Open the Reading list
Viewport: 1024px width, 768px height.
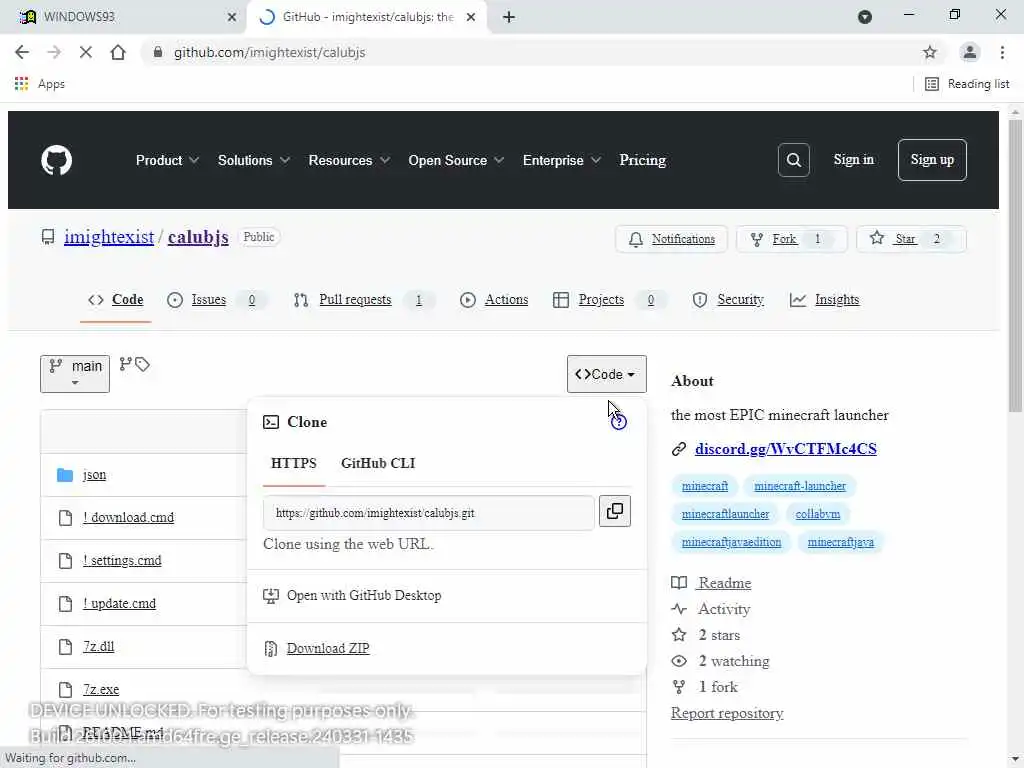[968, 84]
